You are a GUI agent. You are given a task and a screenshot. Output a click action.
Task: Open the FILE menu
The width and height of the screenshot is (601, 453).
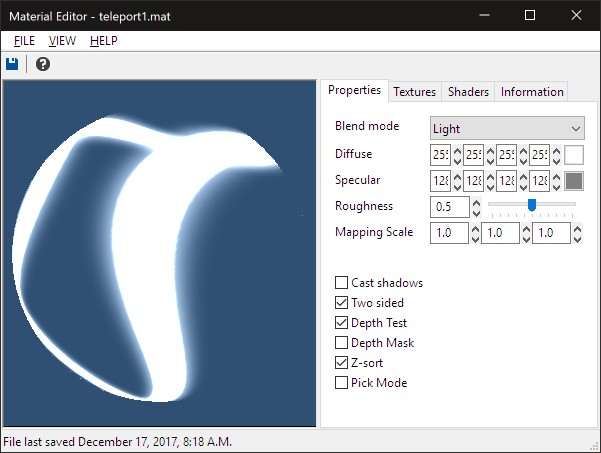coord(24,41)
